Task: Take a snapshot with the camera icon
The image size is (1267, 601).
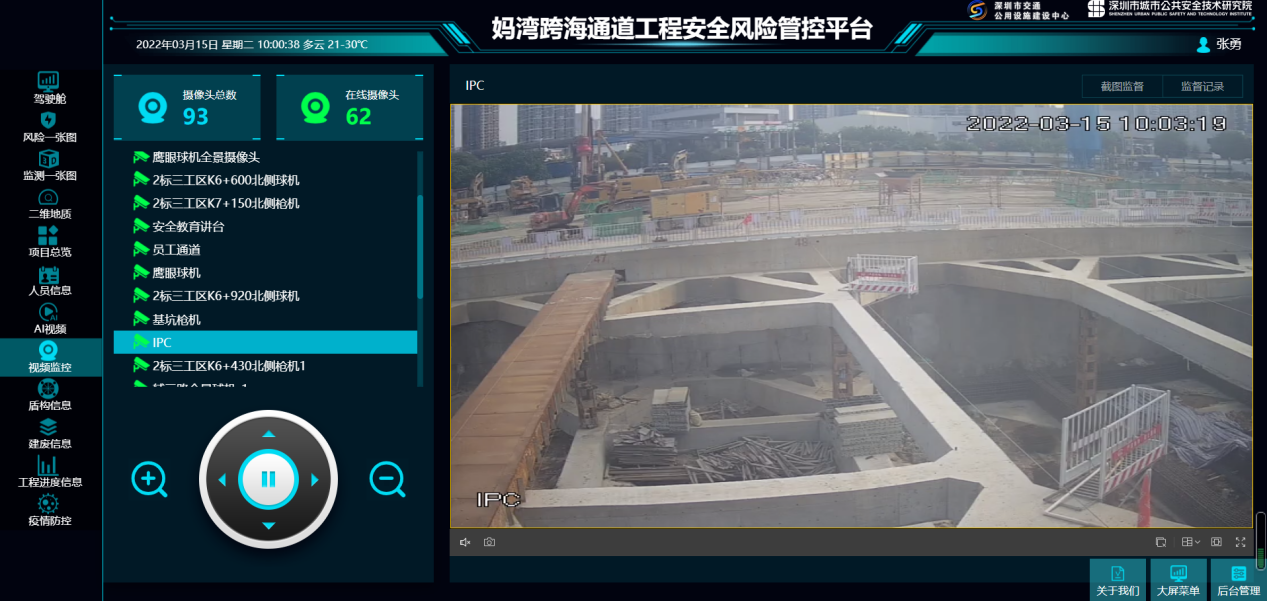Action: [489, 542]
